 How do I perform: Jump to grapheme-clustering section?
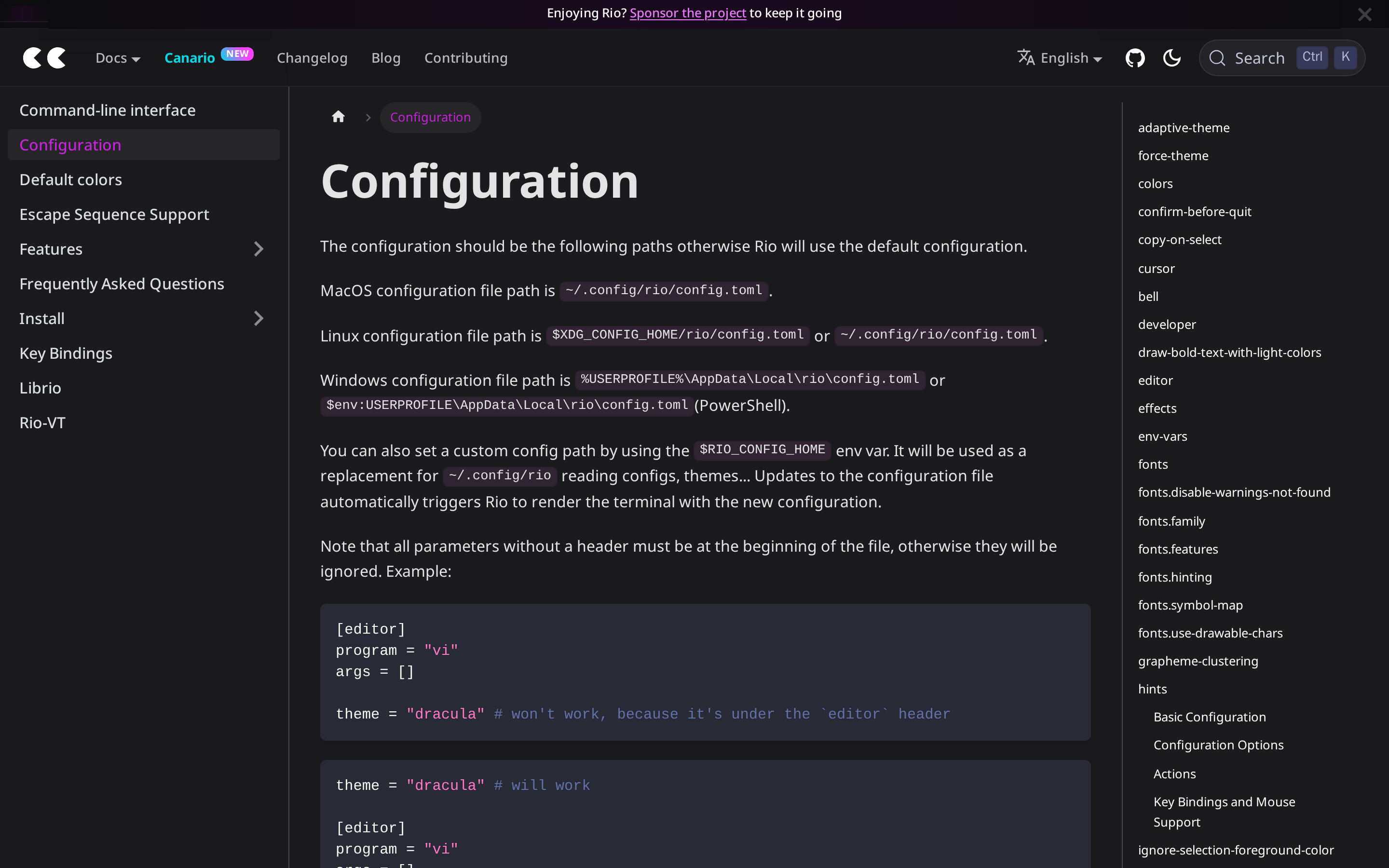(x=1198, y=661)
